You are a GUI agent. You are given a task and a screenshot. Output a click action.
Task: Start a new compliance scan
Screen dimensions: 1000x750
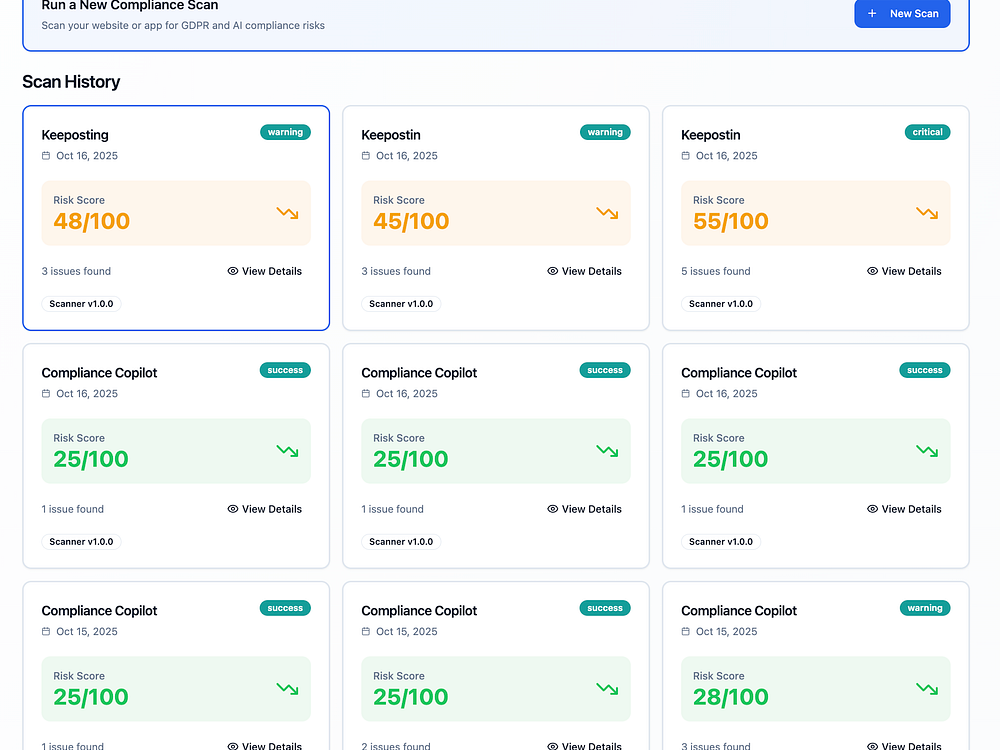[902, 14]
